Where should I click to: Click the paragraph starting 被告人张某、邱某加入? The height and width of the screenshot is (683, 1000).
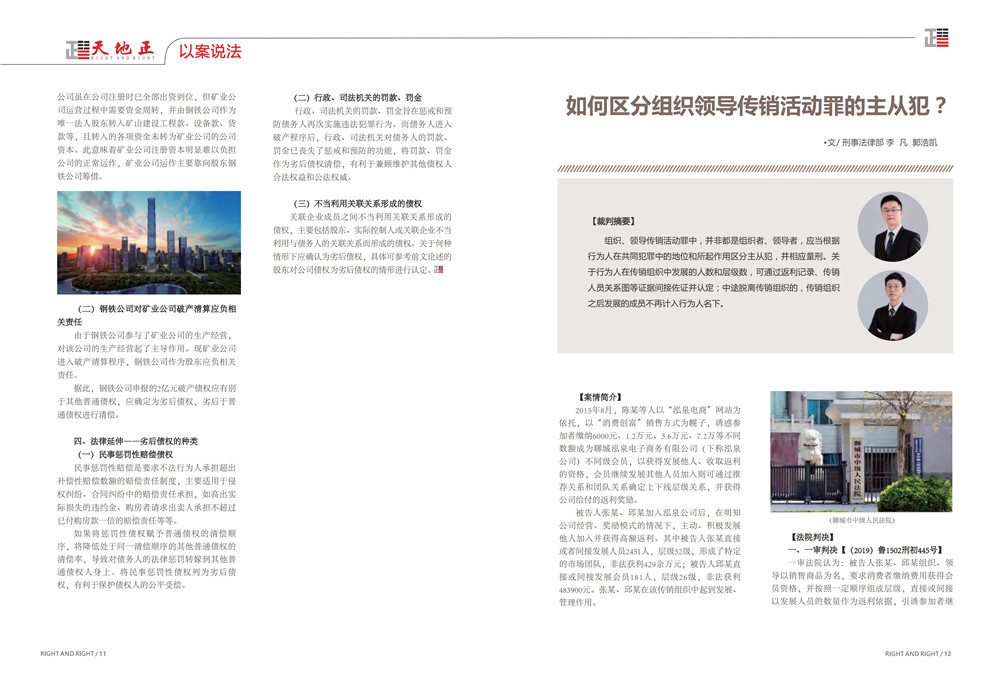[650, 557]
